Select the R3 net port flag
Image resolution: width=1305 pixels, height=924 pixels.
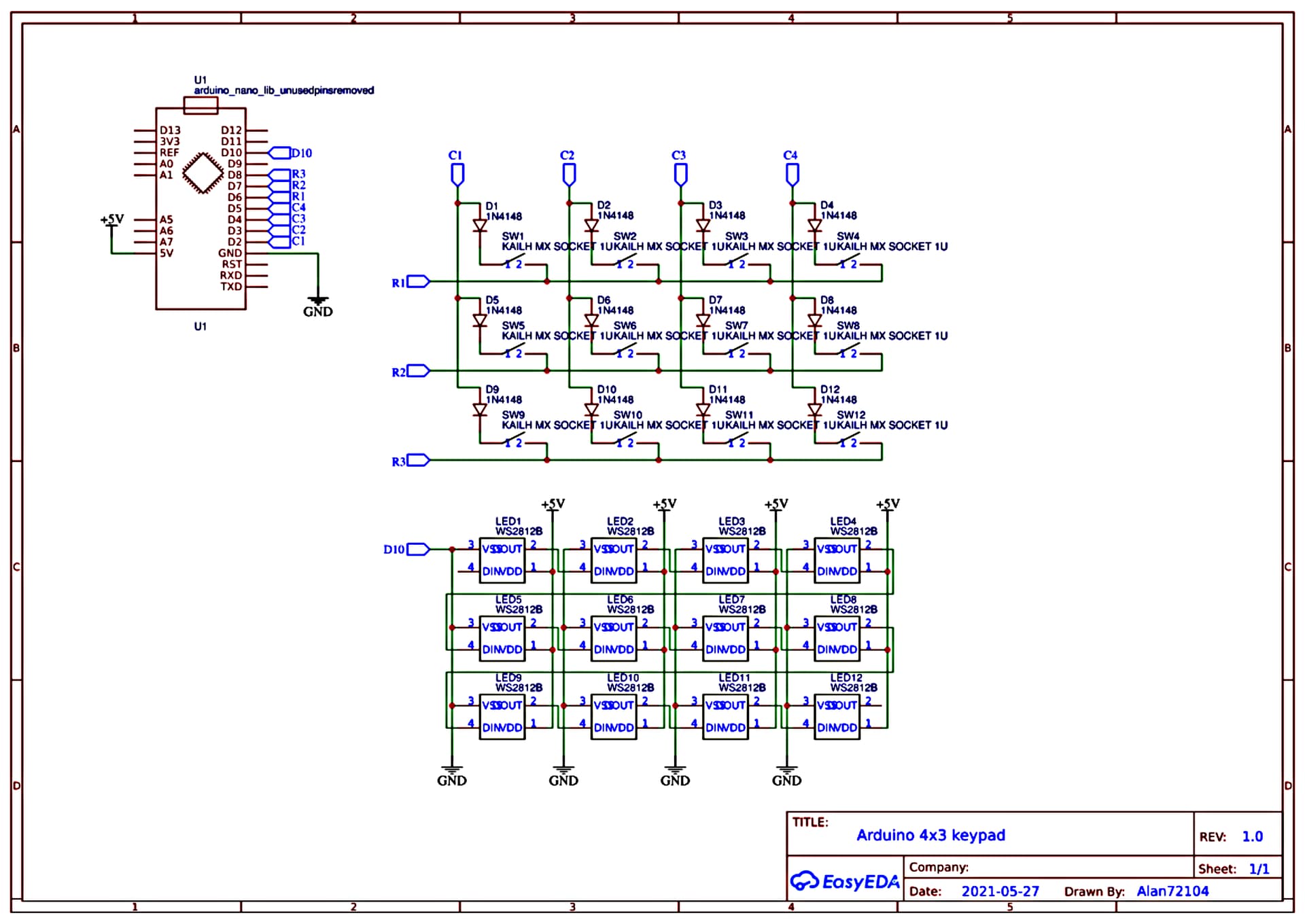(417, 460)
